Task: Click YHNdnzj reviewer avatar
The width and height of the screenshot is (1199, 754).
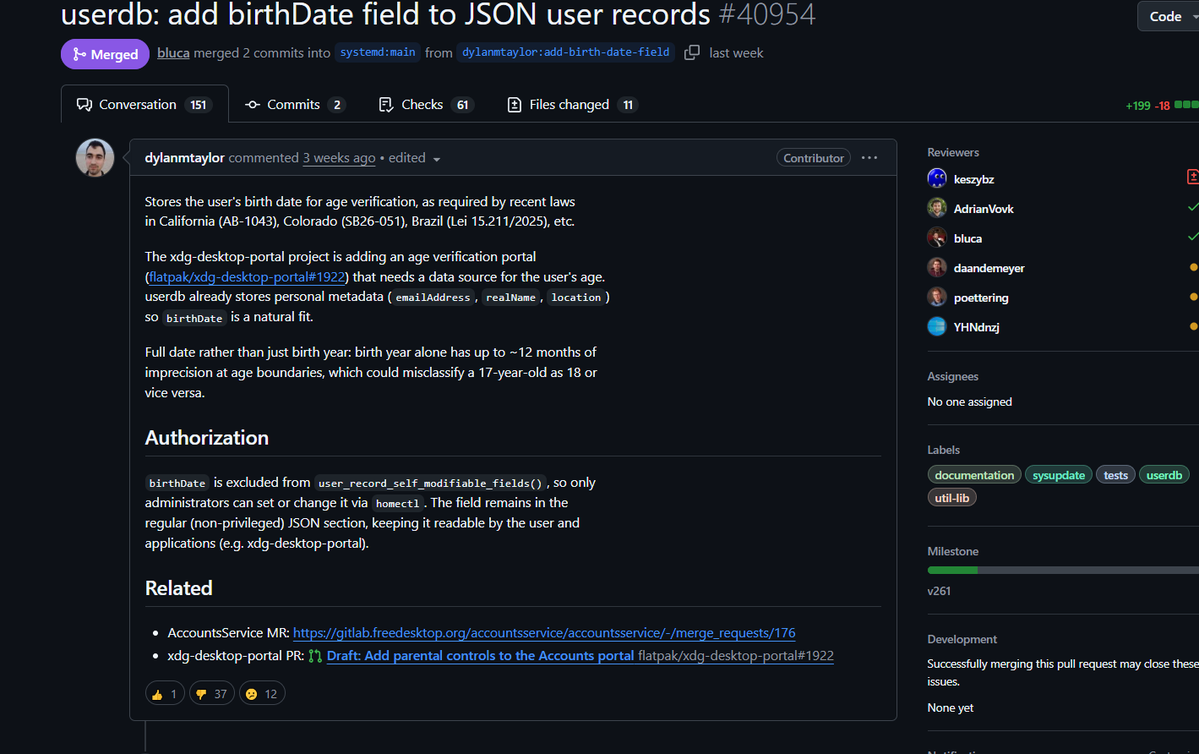Action: [937, 327]
